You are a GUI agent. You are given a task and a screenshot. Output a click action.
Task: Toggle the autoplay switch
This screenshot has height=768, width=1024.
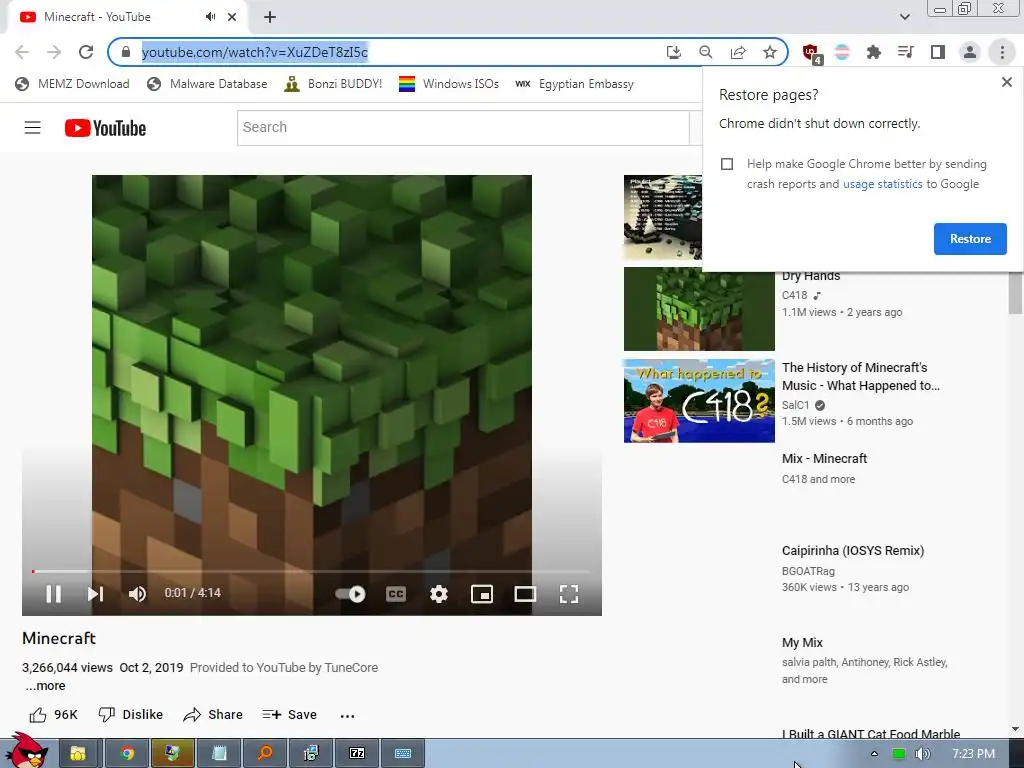click(351, 594)
